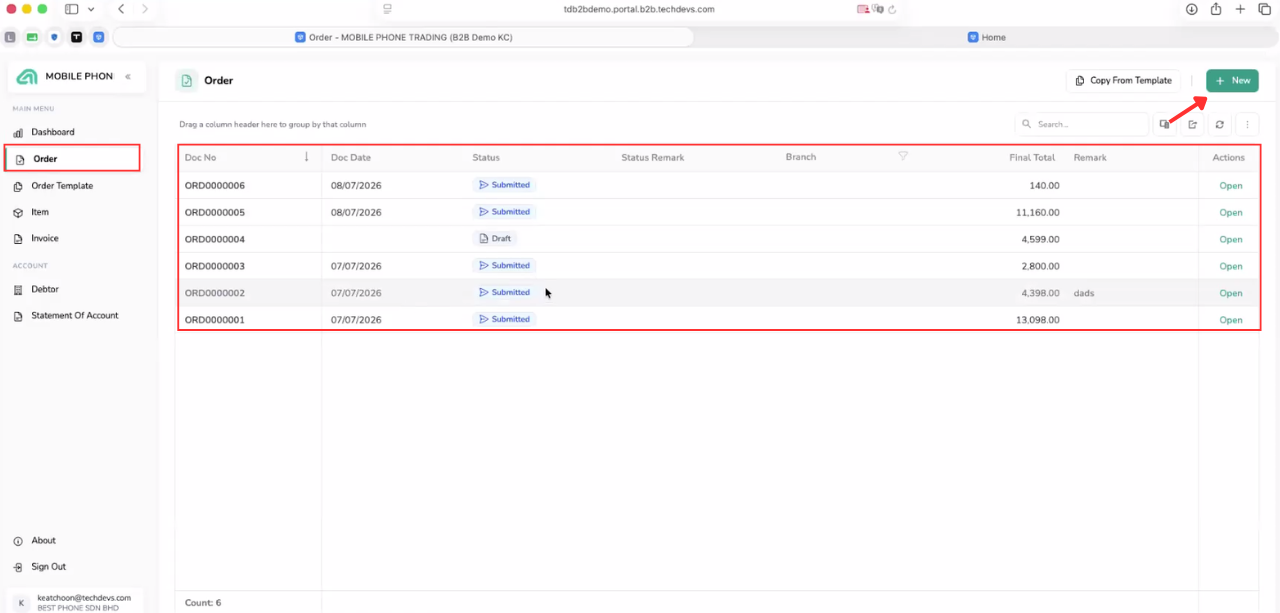This screenshot has width=1280, height=613.
Task: Click the Doc Date column header
Action: coord(351,158)
